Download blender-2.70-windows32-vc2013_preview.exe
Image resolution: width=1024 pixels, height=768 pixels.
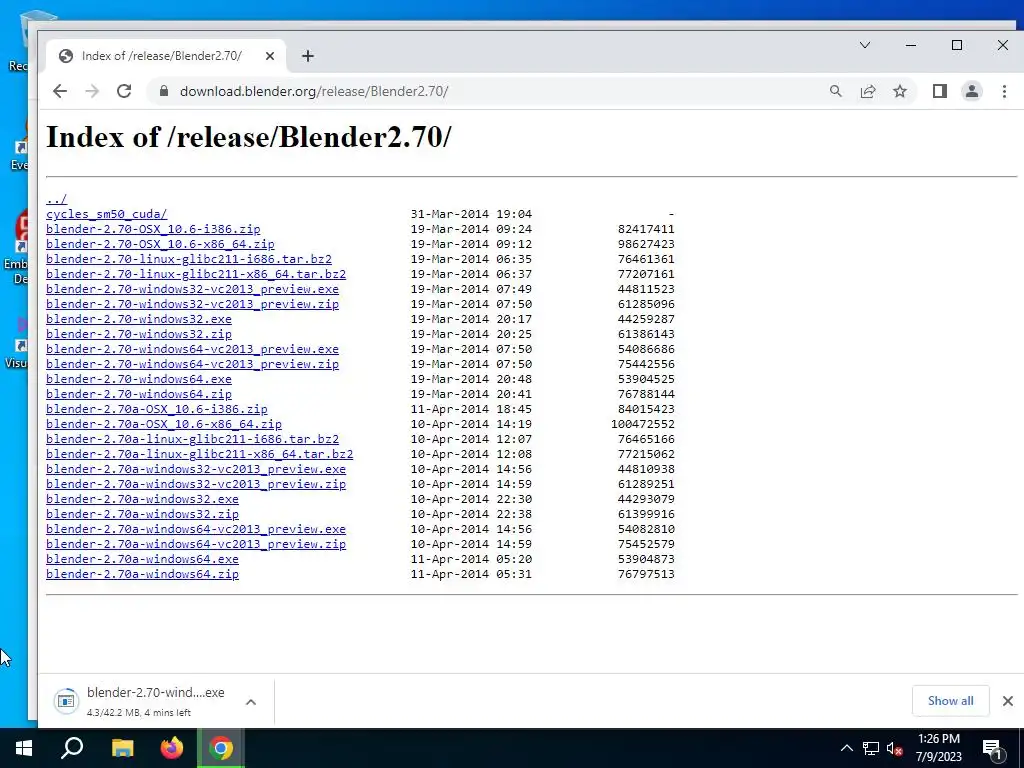(193, 289)
